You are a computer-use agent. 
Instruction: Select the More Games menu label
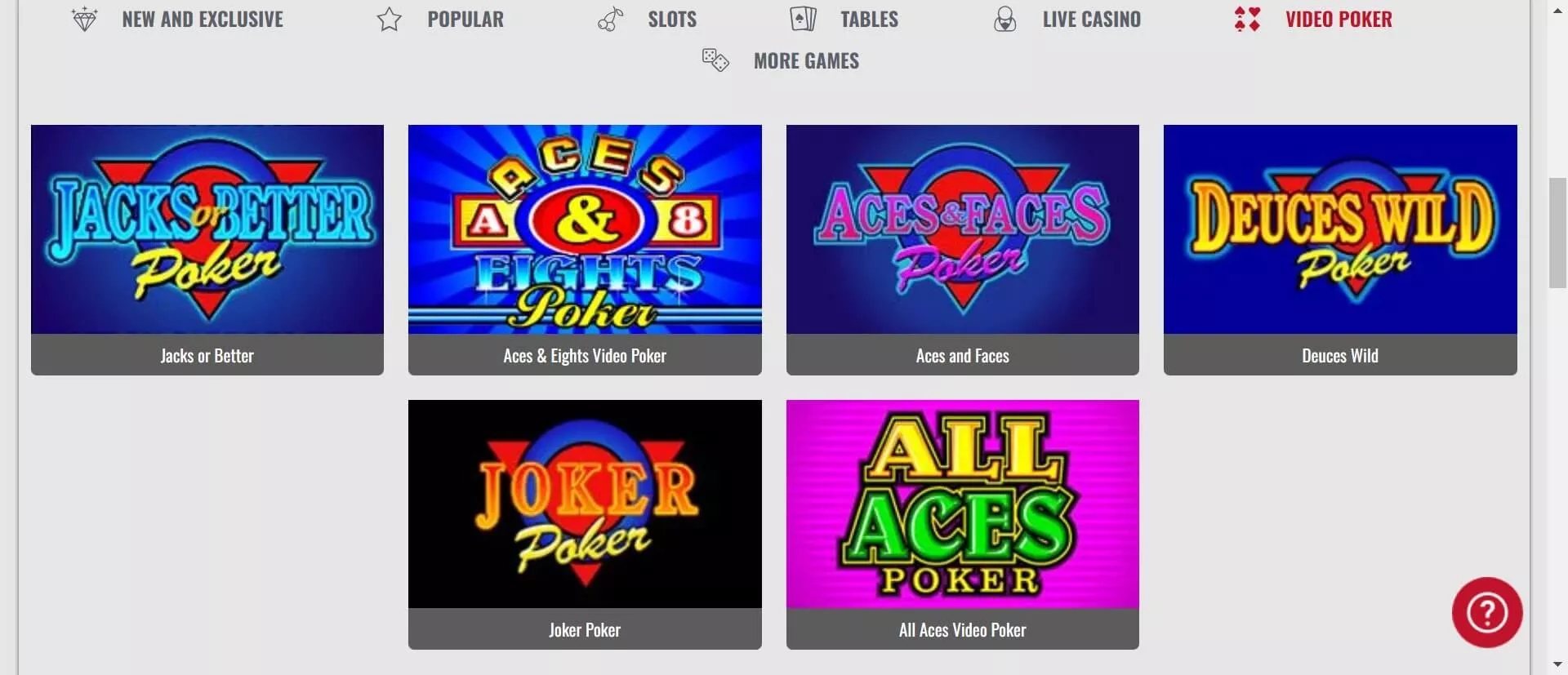[806, 61]
